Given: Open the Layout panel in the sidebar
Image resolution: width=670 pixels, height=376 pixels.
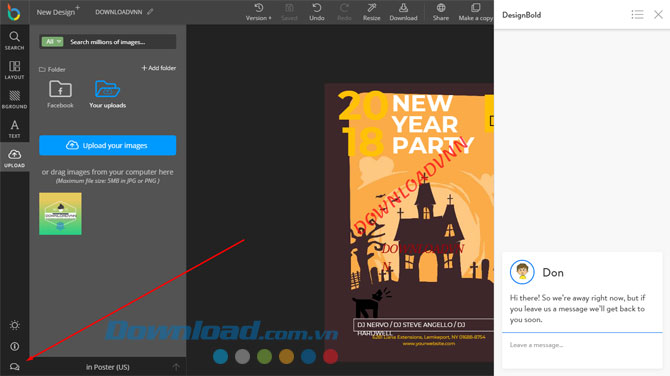Looking at the screenshot, I should tap(15, 70).
